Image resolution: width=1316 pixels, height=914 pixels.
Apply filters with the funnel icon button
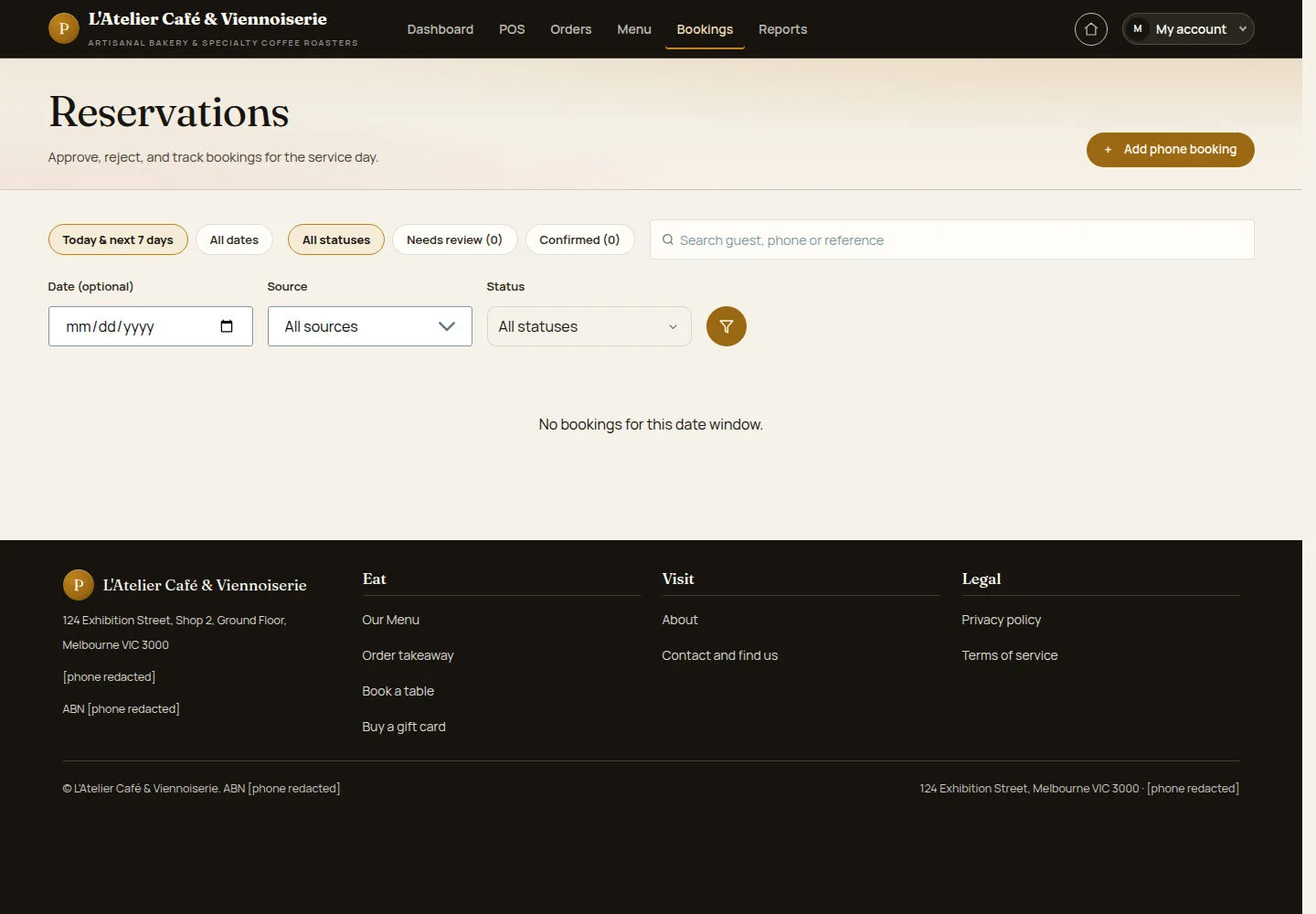(x=727, y=326)
